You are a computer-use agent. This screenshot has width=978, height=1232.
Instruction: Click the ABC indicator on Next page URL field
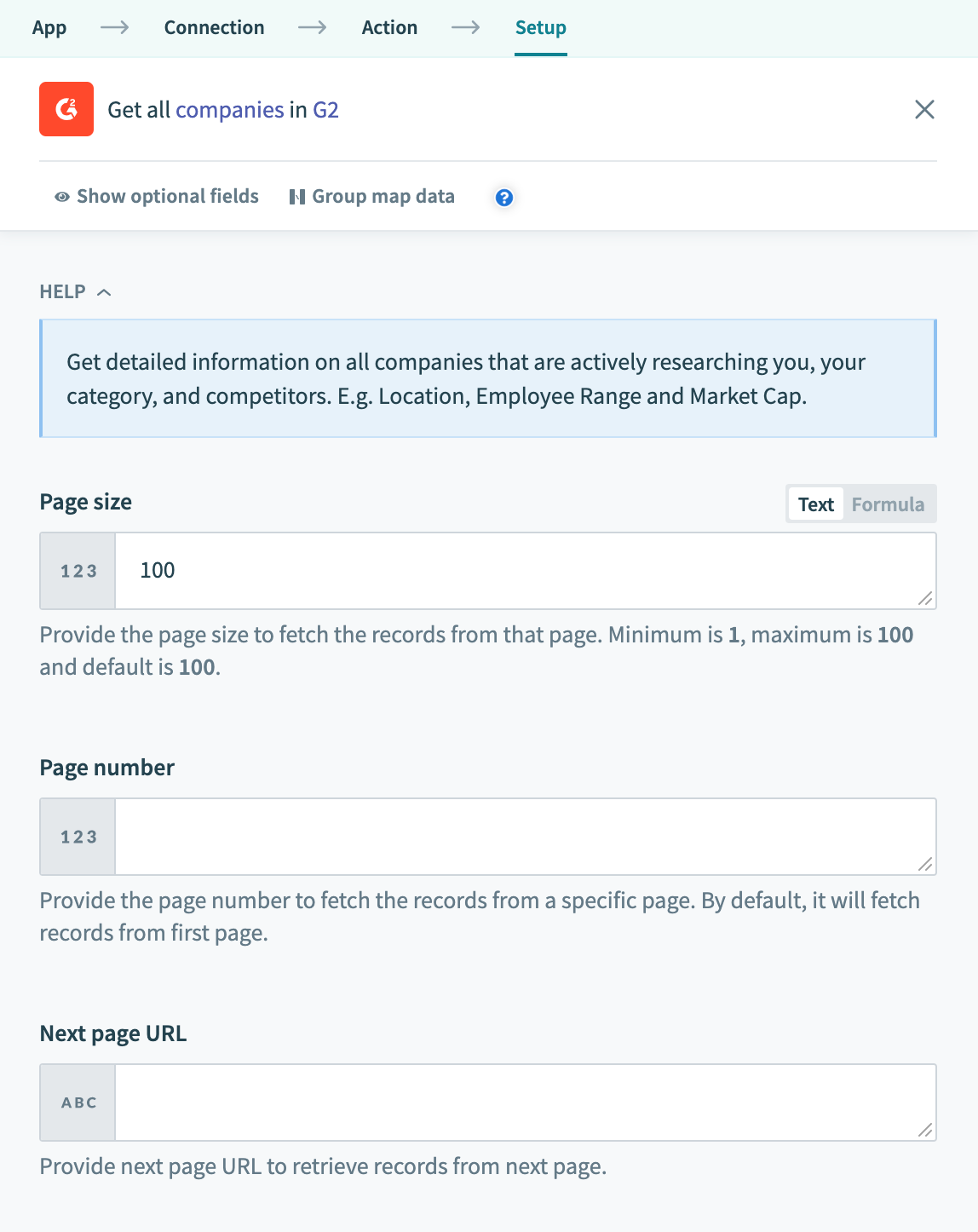77,1102
